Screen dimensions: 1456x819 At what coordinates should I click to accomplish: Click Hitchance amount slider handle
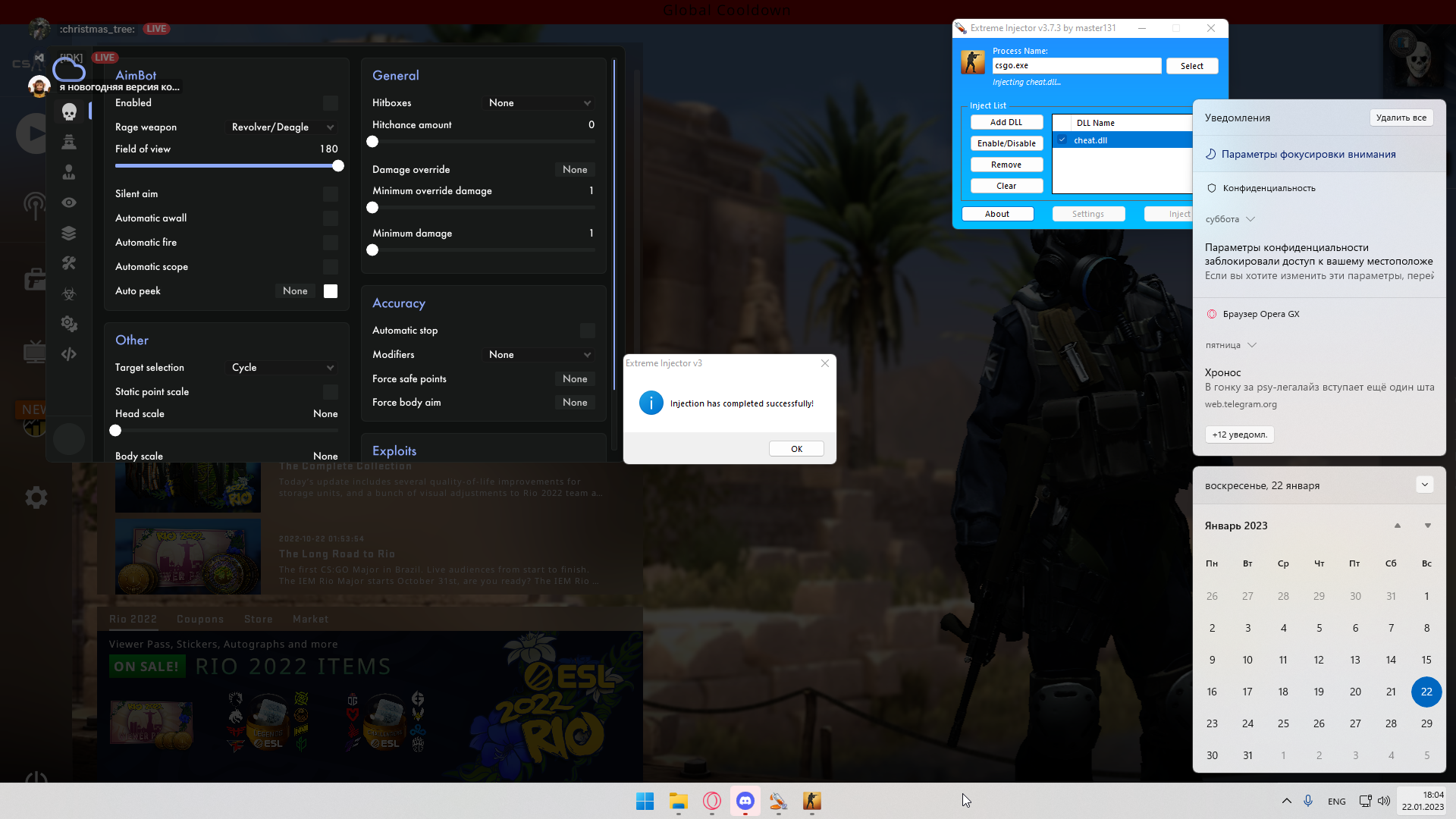(372, 142)
